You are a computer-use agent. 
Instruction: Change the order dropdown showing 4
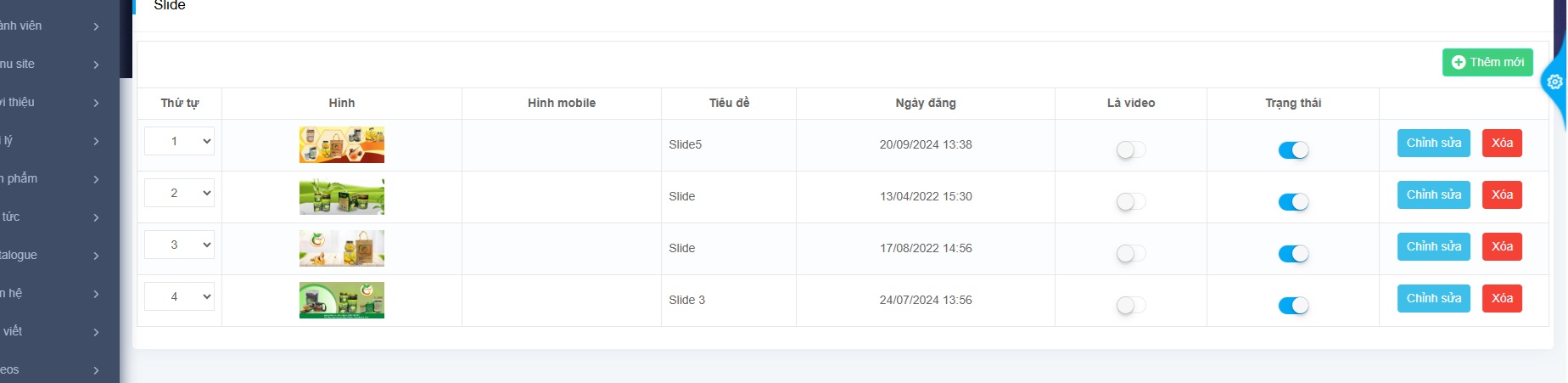[179, 296]
